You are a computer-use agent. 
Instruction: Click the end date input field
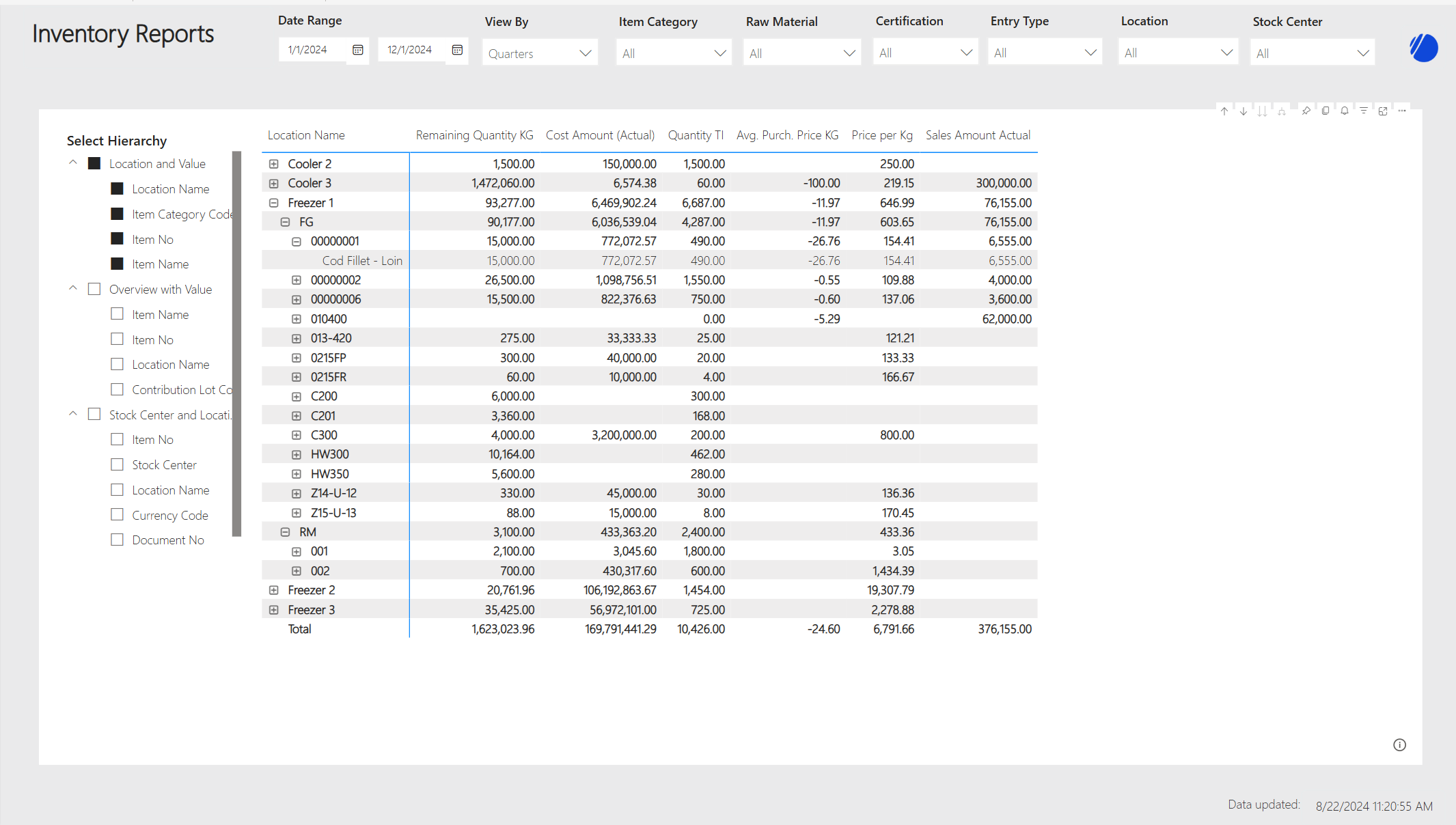point(410,50)
